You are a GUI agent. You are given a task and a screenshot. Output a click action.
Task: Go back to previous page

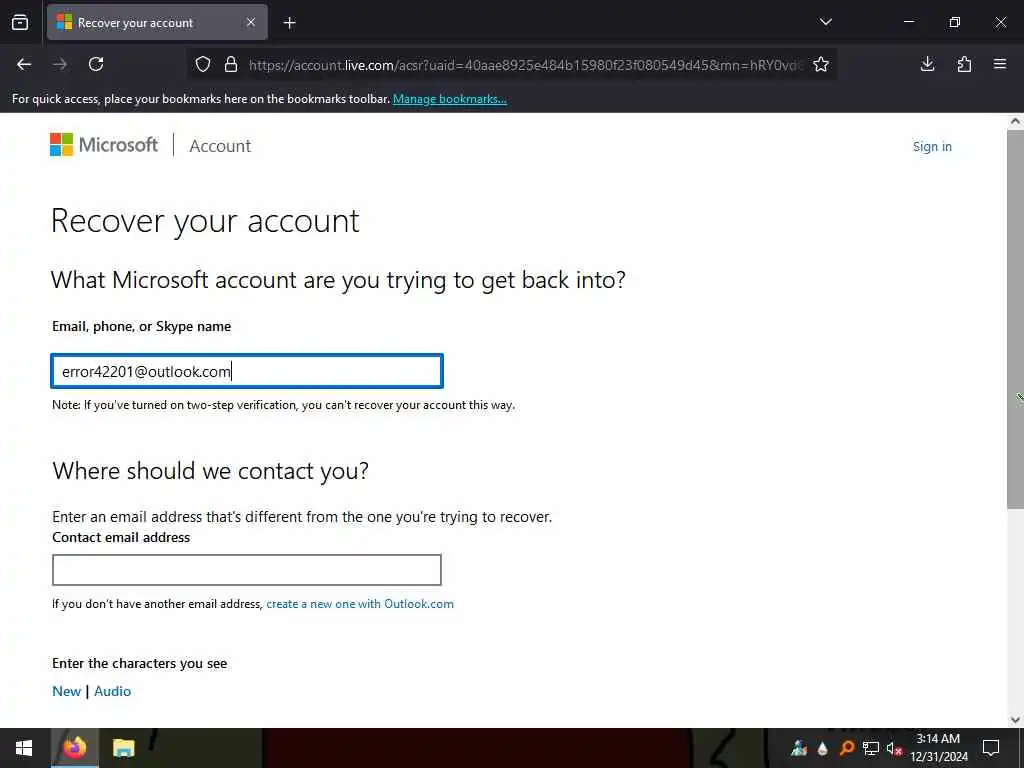(24, 64)
